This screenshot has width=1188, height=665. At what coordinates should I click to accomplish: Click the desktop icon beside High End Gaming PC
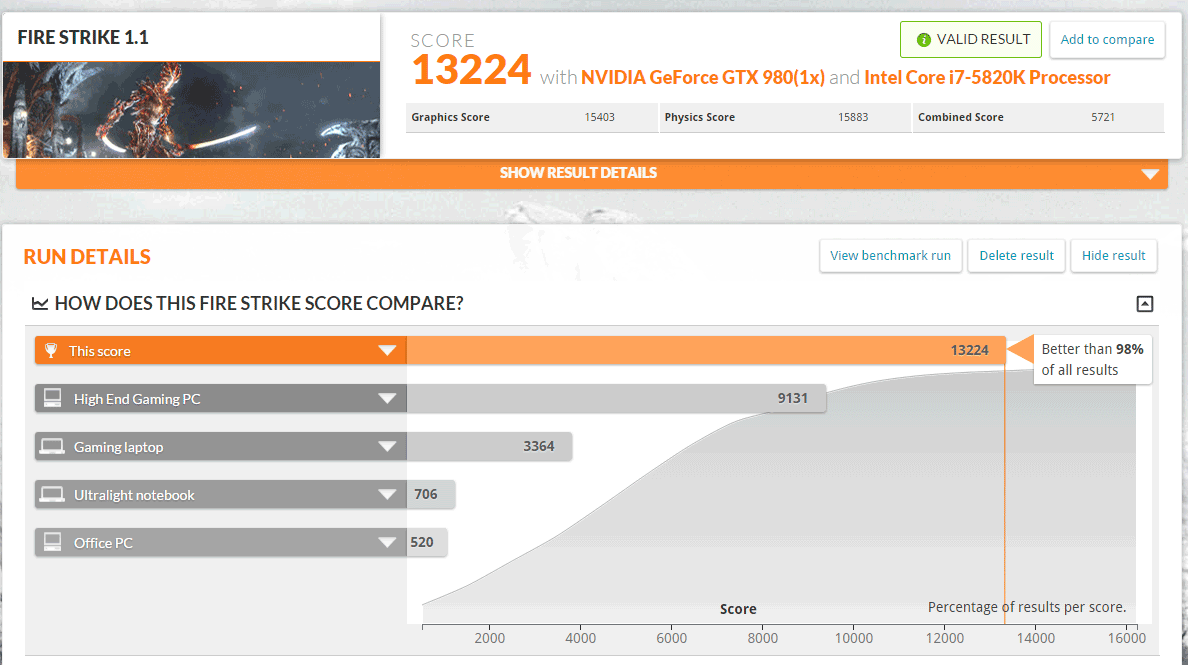[x=52, y=398]
